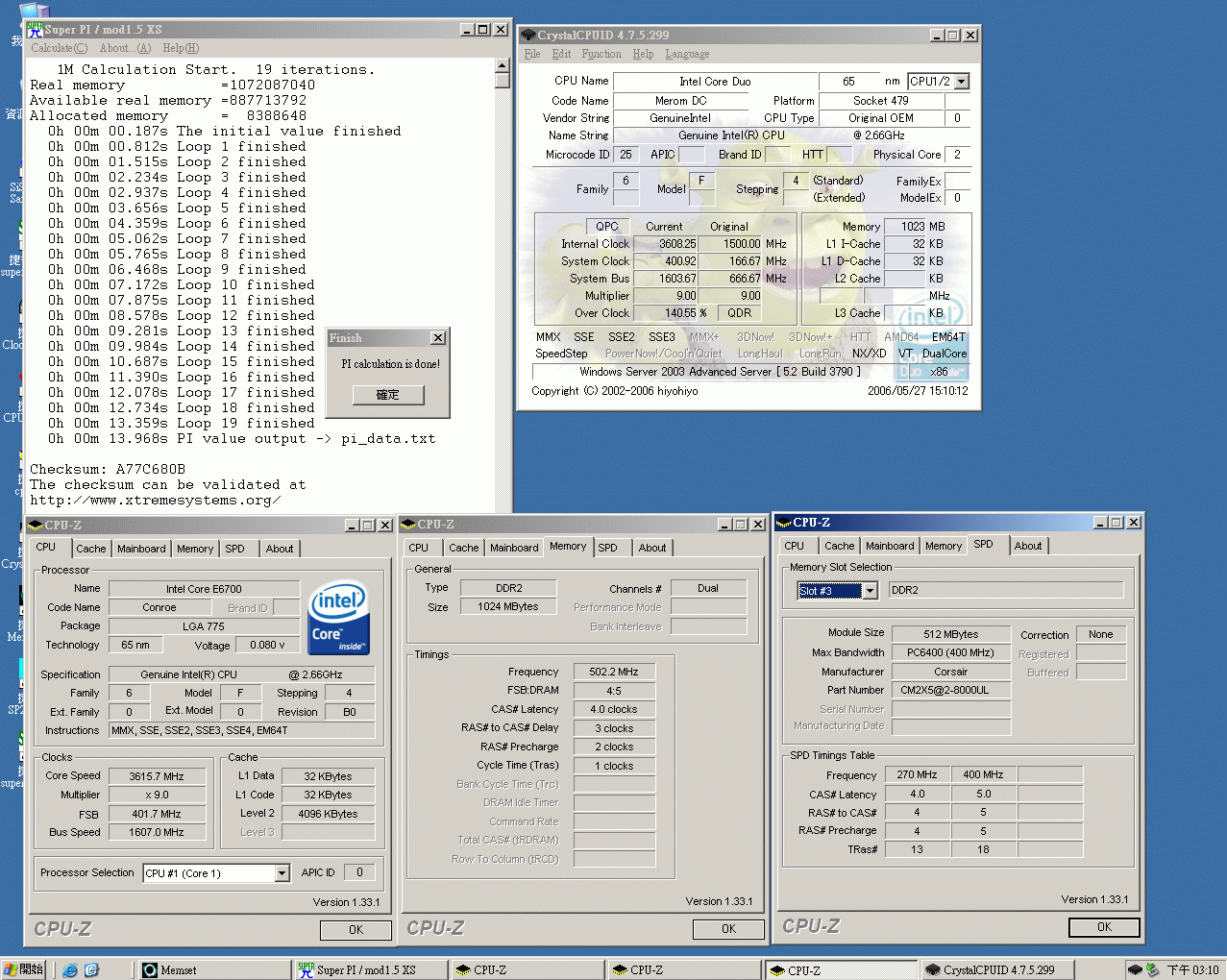Click the http://www.xtremesystems.org/ address text
1227x980 pixels.
[156, 501]
